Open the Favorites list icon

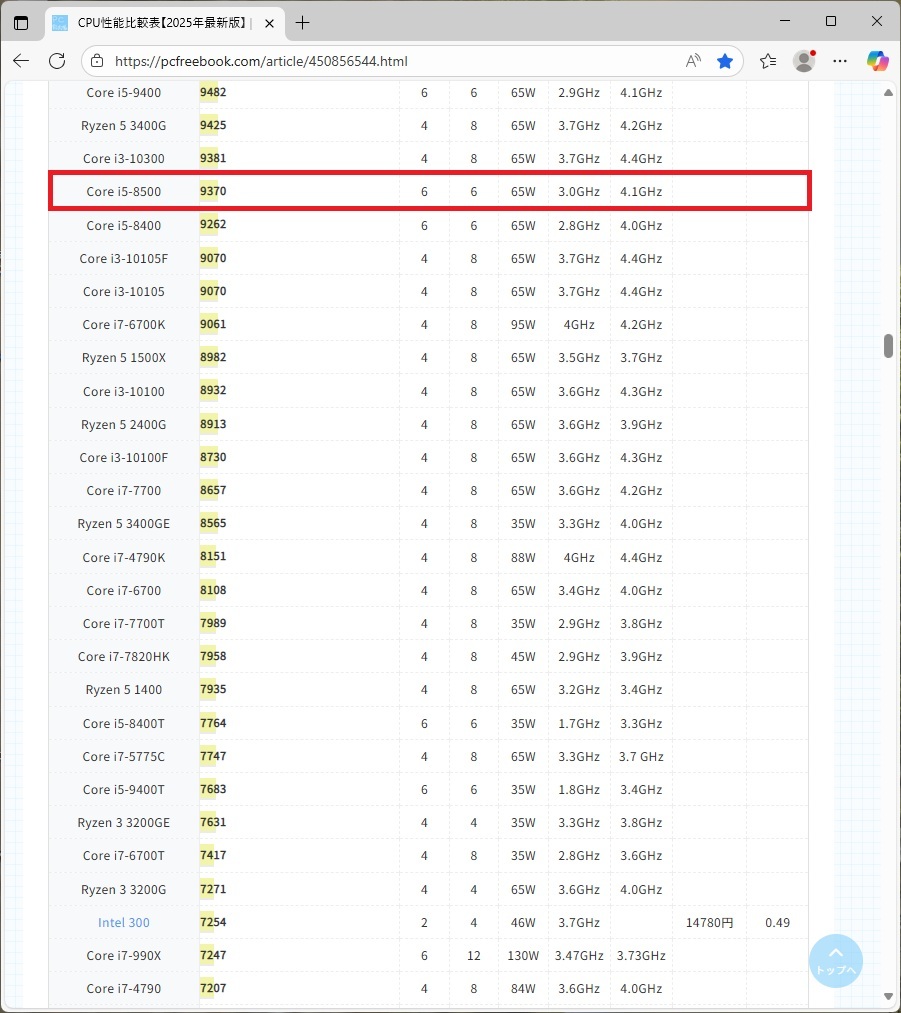click(768, 61)
